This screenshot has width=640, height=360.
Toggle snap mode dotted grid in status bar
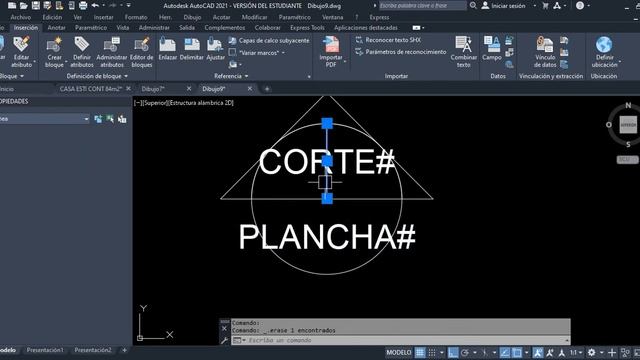432,352
